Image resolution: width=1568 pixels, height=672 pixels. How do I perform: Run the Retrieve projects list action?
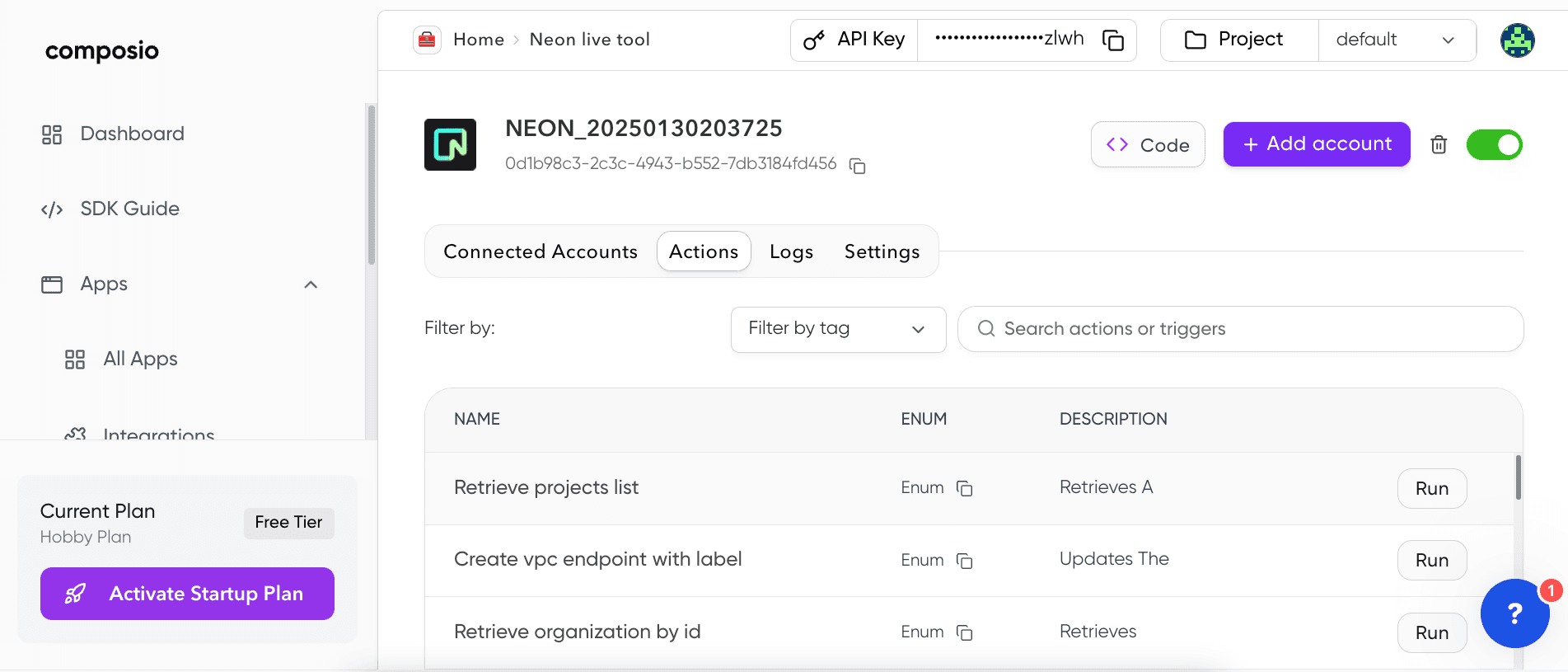click(x=1431, y=489)
